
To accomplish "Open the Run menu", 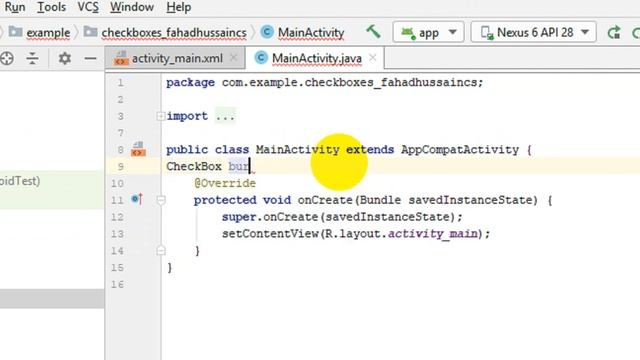I will [15, 7].
